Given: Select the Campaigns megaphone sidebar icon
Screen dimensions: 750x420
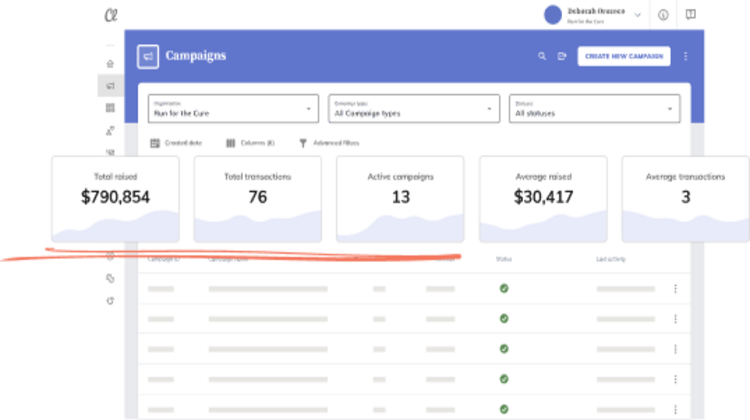Looking at the screenshot, I should coord(110,86).
